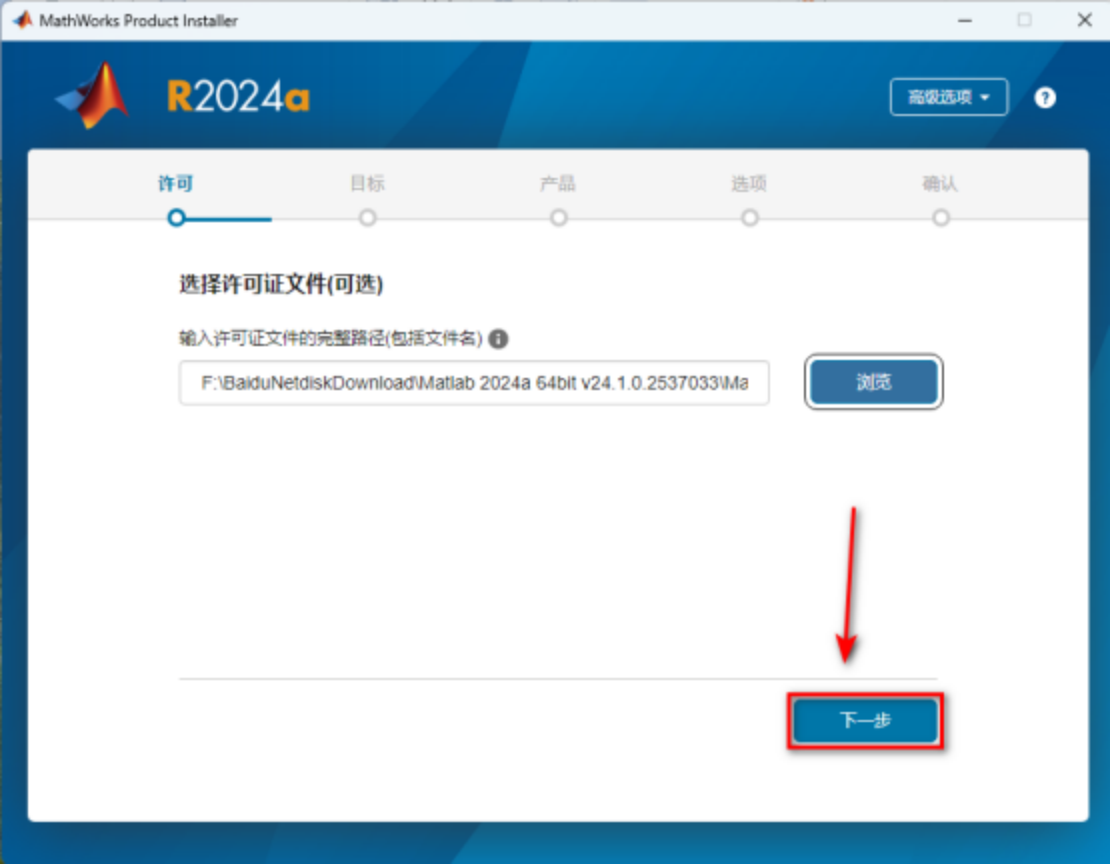The image size is (1110, 864).
Task: Close the MathWorks Product Installer window
Action: (1085, 21)
